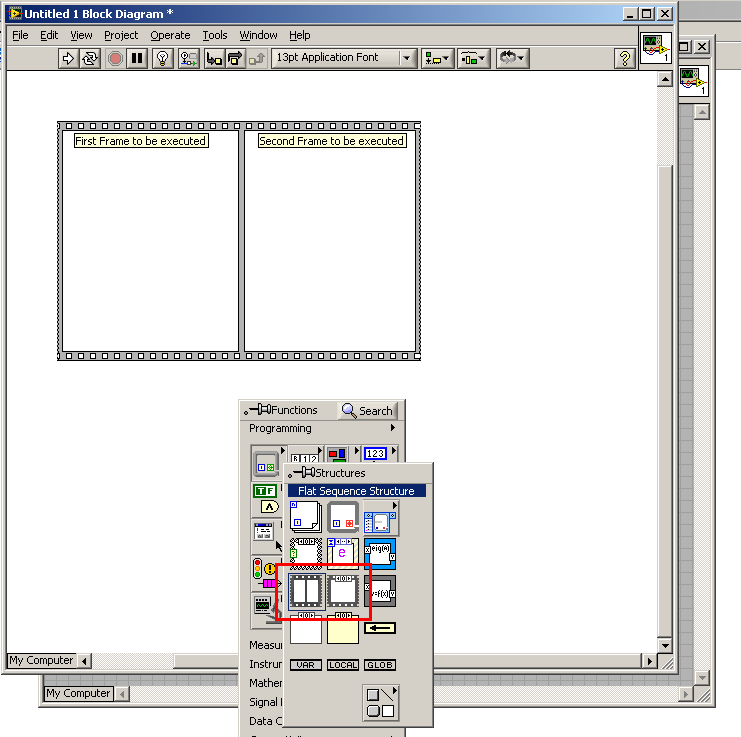Click Step Over on the toolbar

point(235,59)
